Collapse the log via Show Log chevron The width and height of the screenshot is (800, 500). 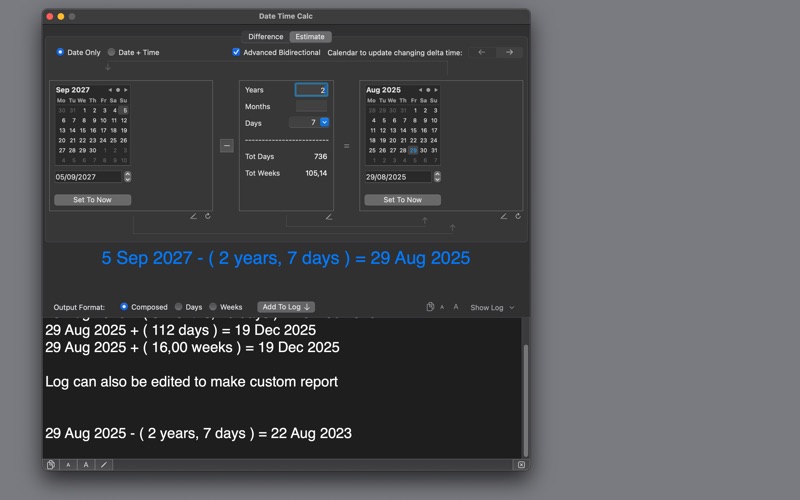coord(512,308)
